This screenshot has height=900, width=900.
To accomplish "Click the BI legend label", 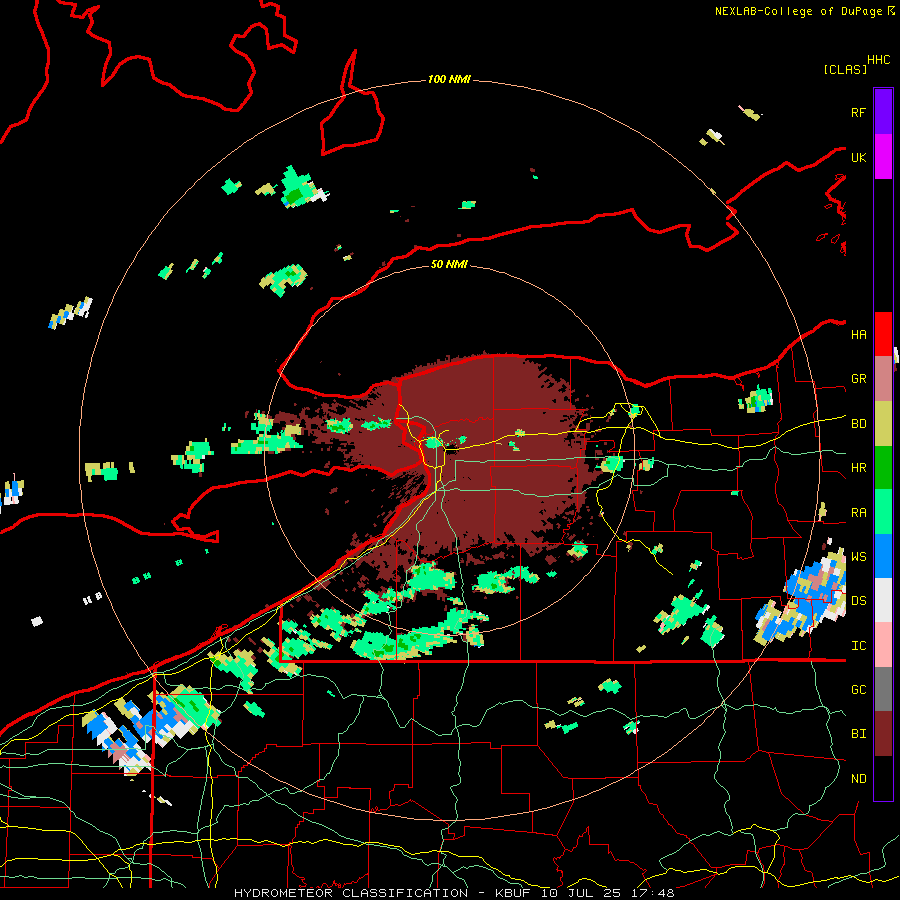I will point(858,734).
